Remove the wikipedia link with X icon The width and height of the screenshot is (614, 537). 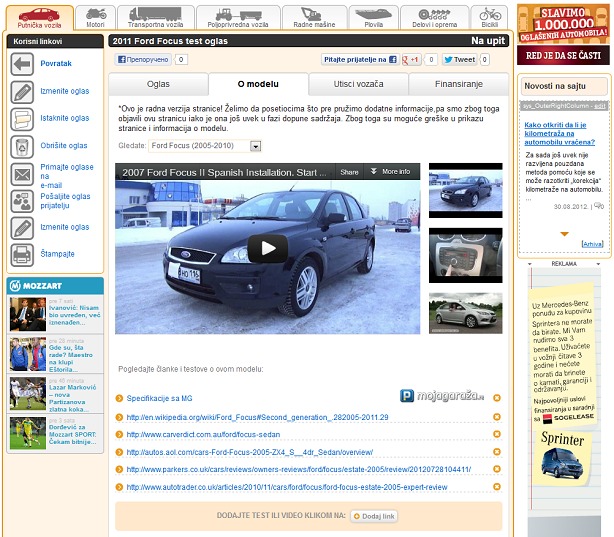[x=497, y=417]
